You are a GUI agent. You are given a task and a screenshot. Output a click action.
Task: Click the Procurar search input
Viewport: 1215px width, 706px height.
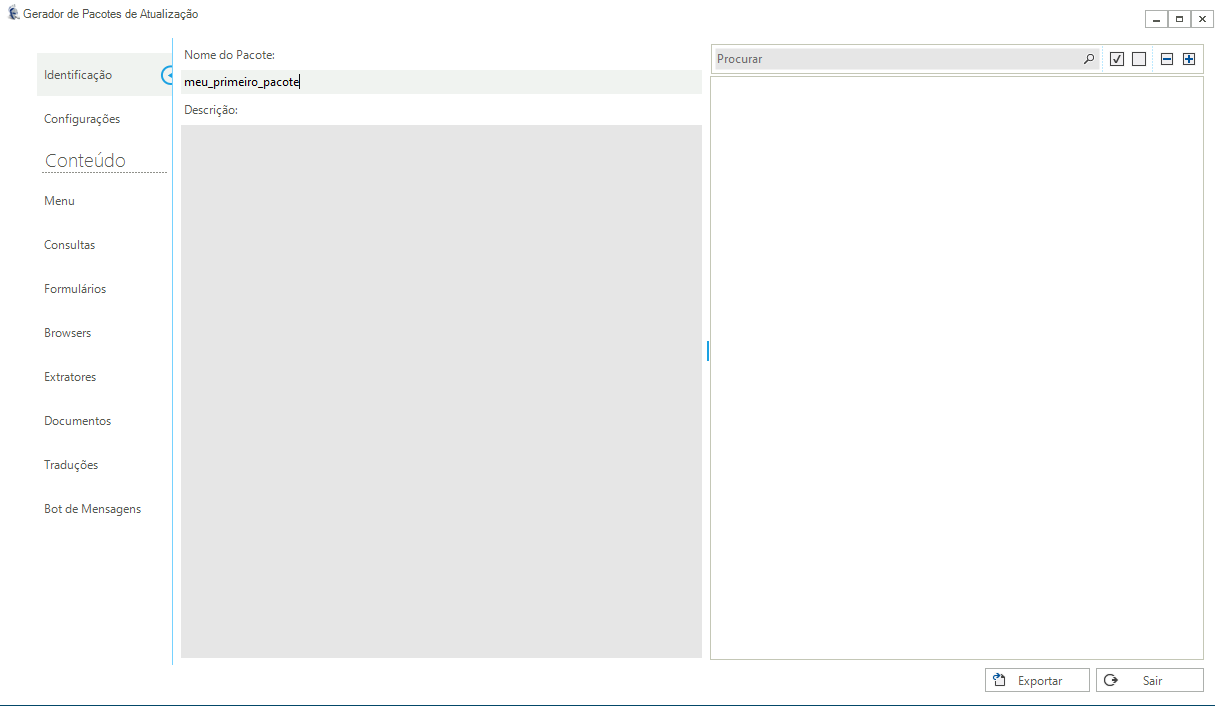(895, 59)
